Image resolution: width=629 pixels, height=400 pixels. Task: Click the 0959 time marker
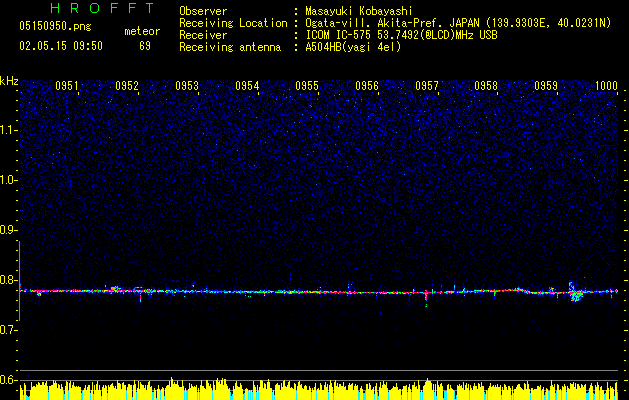546,85
